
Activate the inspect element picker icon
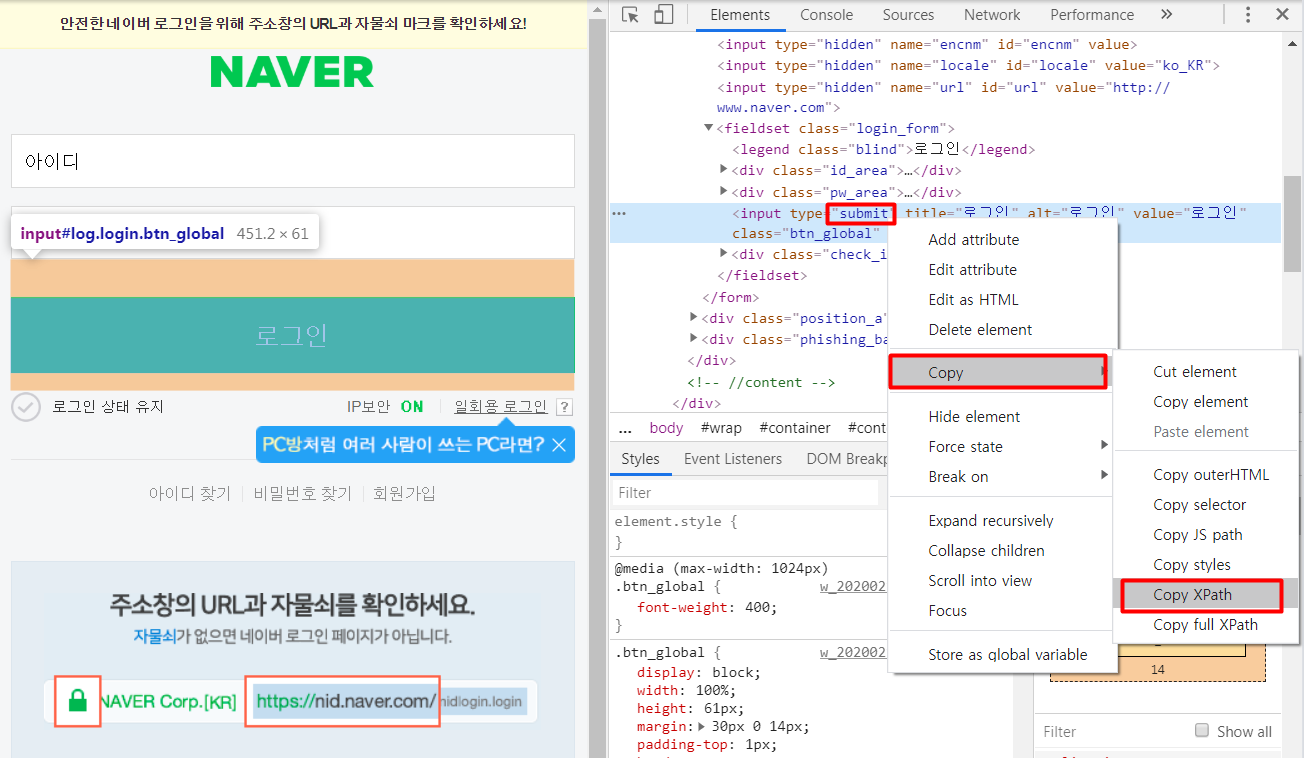(631, 15)
